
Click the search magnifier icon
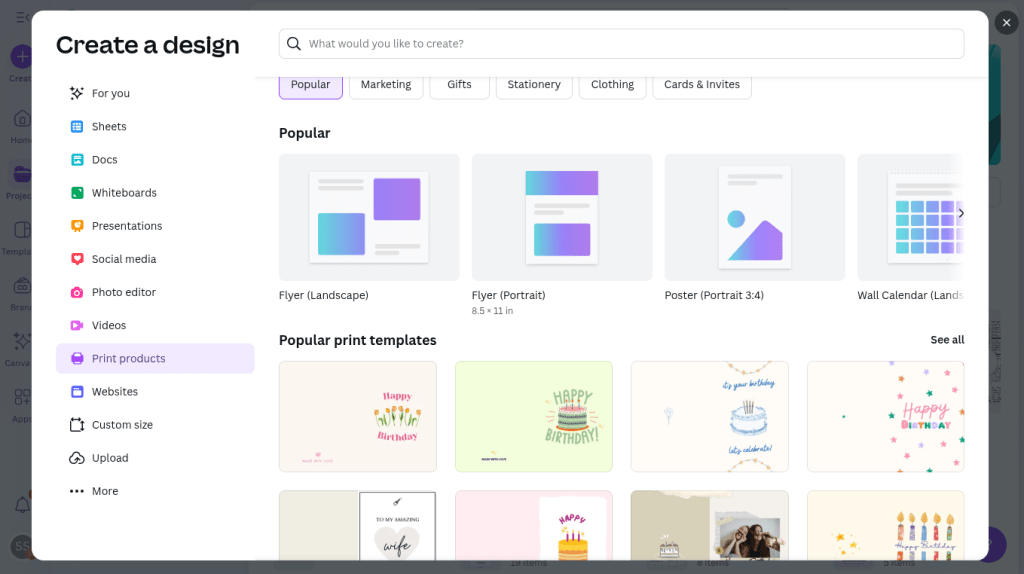click(294, 44)
